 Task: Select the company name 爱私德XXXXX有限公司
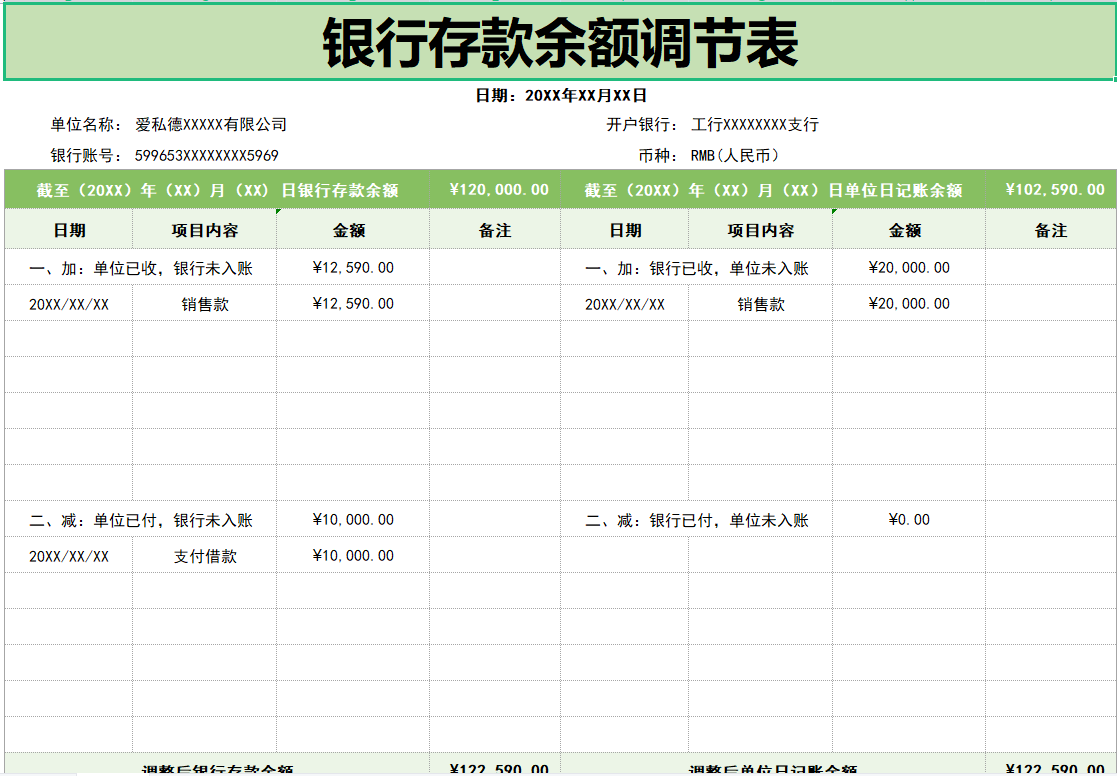coord(205,124)
